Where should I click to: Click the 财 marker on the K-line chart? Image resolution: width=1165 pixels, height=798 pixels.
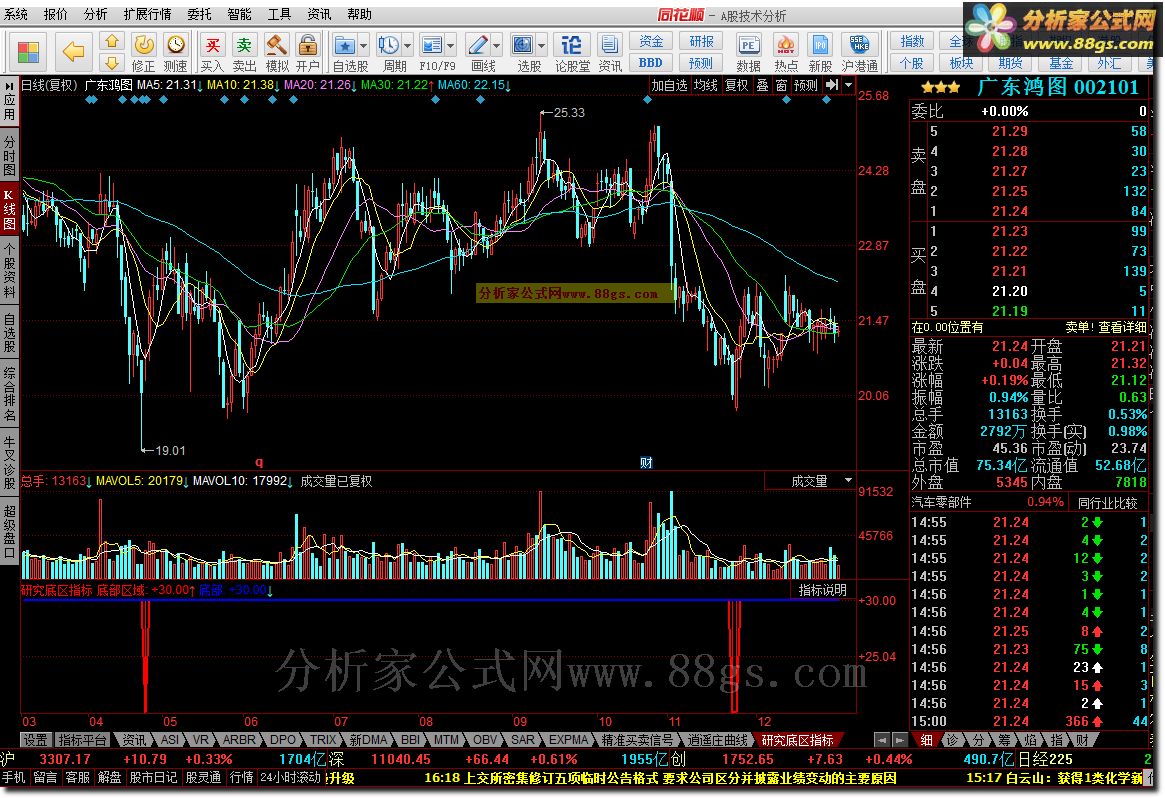click(646, 463)
